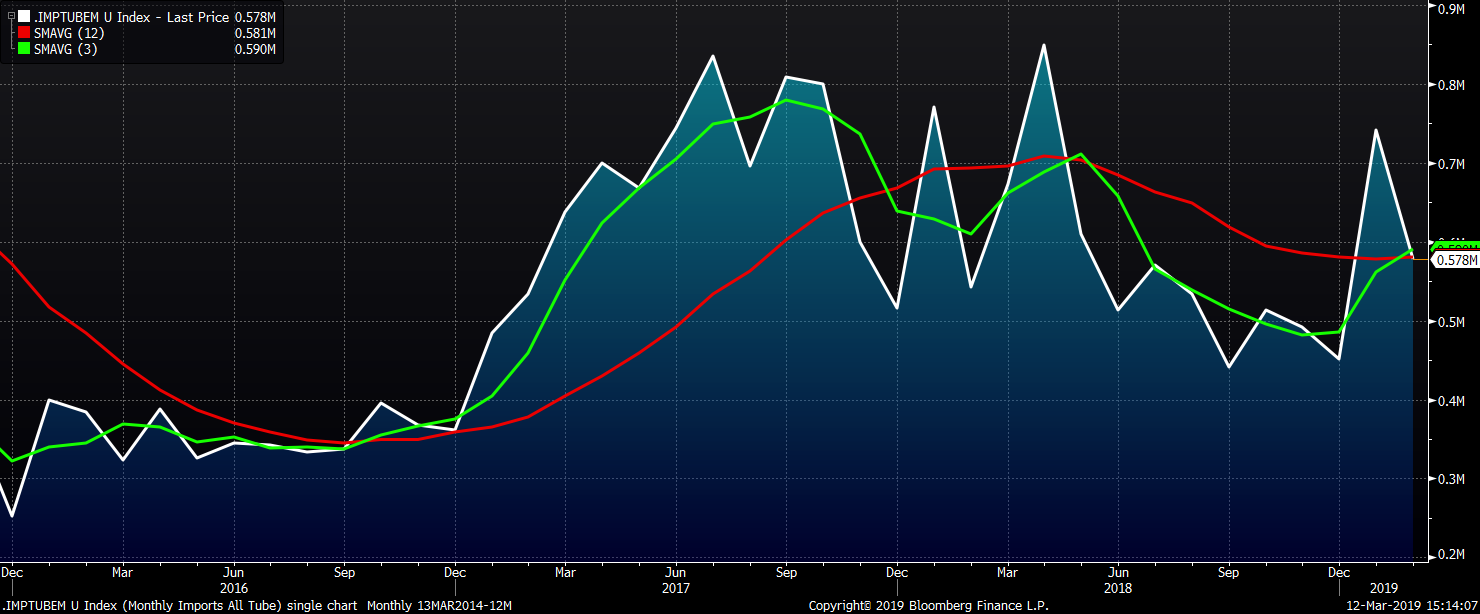Click the green SMAVG (3) color swatch

[x=23, y=49]
